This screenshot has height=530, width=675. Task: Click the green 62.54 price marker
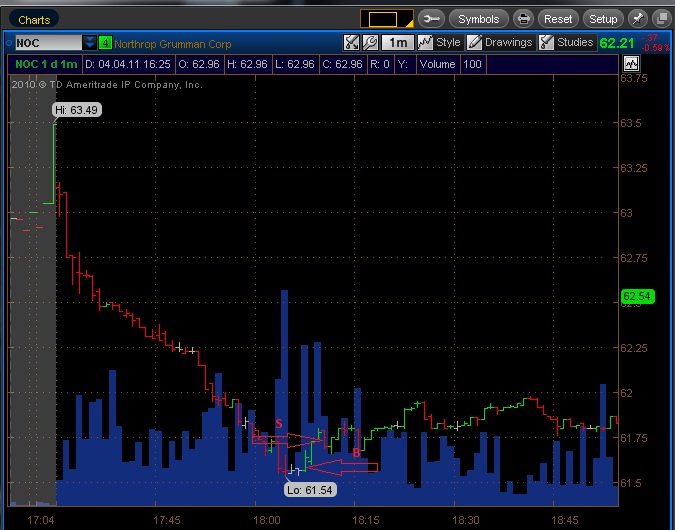pos(638,296)
